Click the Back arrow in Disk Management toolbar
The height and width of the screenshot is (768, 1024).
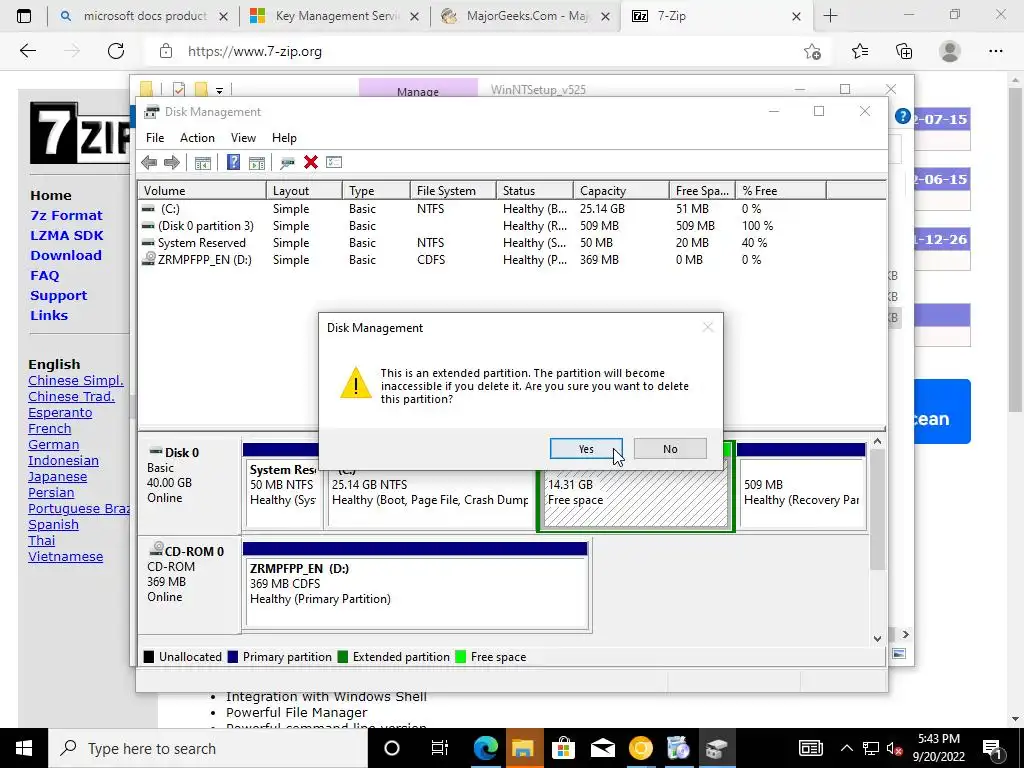149,163
